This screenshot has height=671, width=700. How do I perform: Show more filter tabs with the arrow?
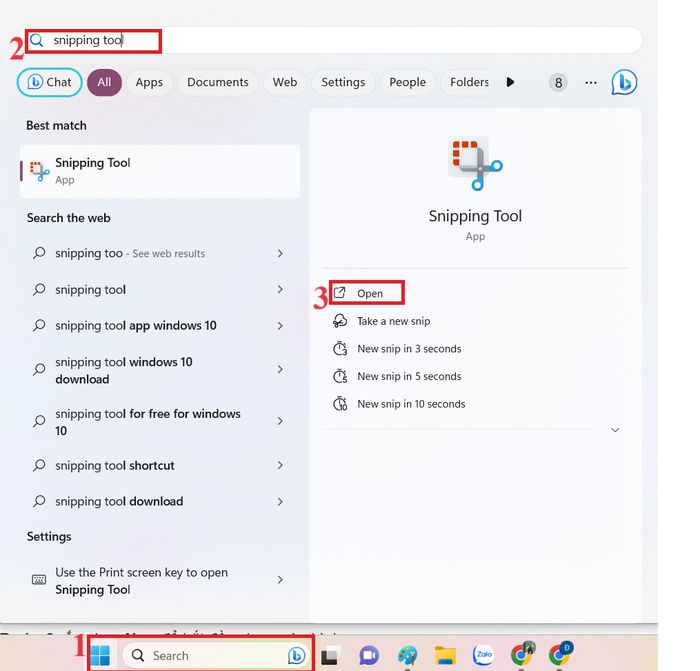pyautogui.click(x=510, y=82)
